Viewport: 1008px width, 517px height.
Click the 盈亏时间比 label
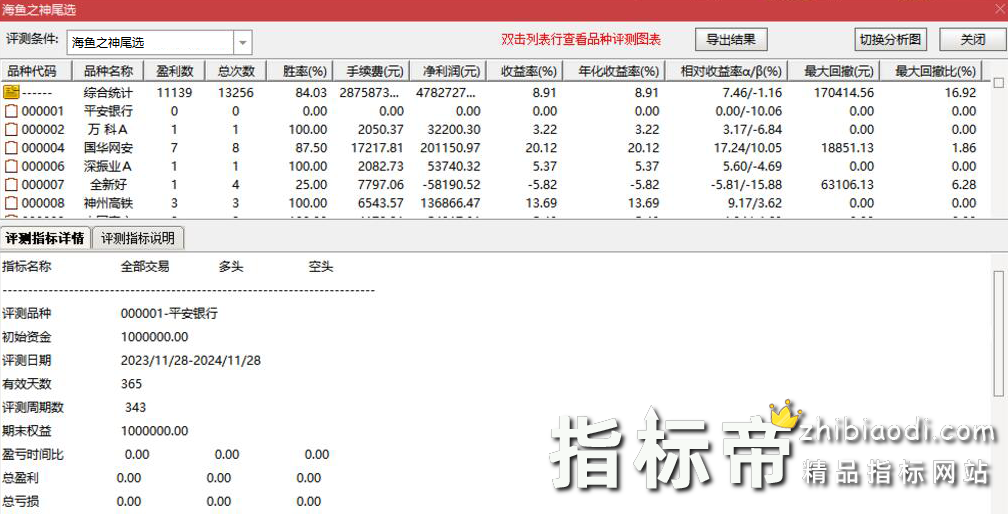(x=33, y=455)
